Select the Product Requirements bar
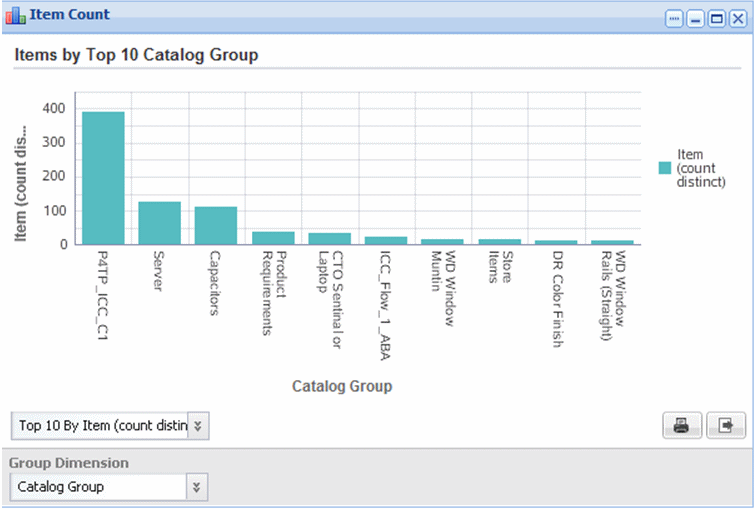 (x=273, y=238)
